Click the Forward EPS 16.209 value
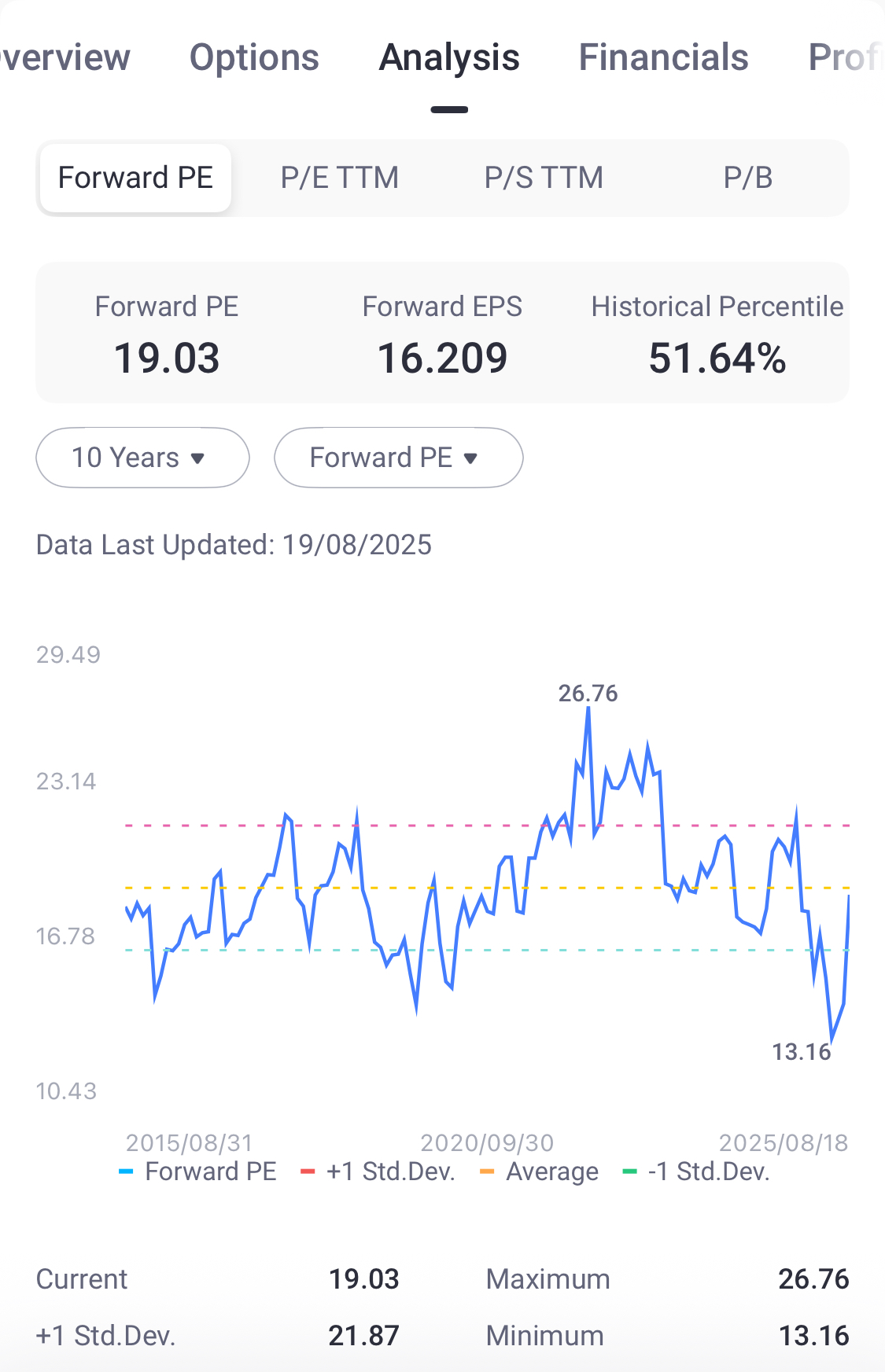Screen dimensions: 885x1372 [x=442, y=359]
